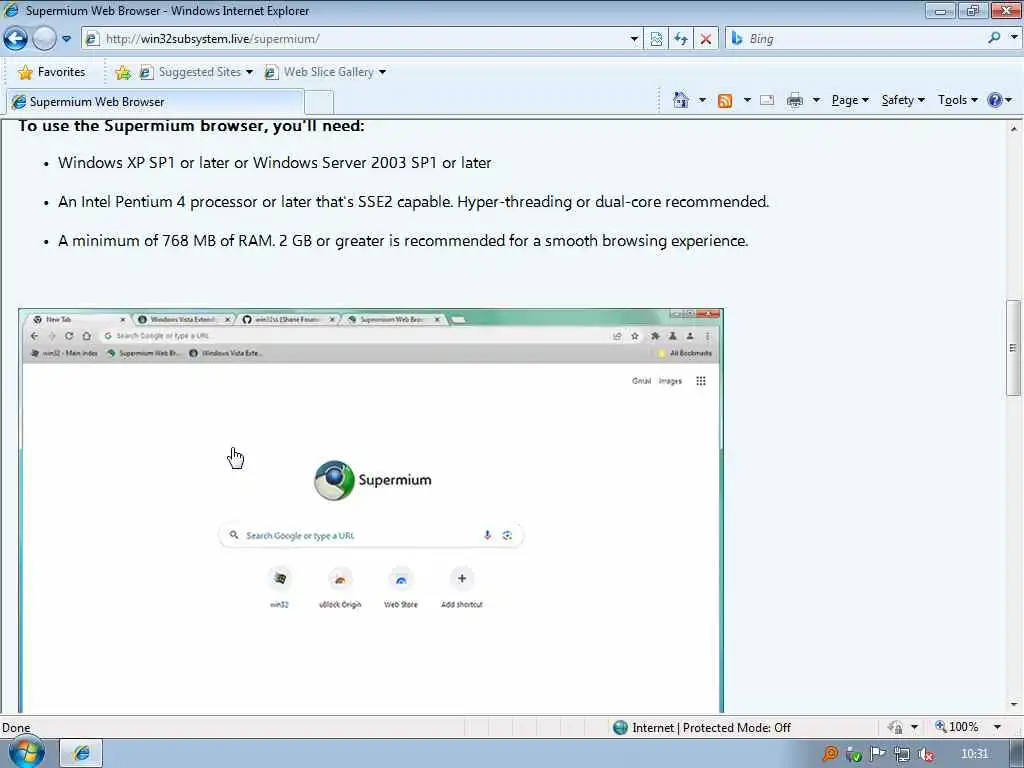Click 'Protected Mode: Off' status text

[737, 728]
